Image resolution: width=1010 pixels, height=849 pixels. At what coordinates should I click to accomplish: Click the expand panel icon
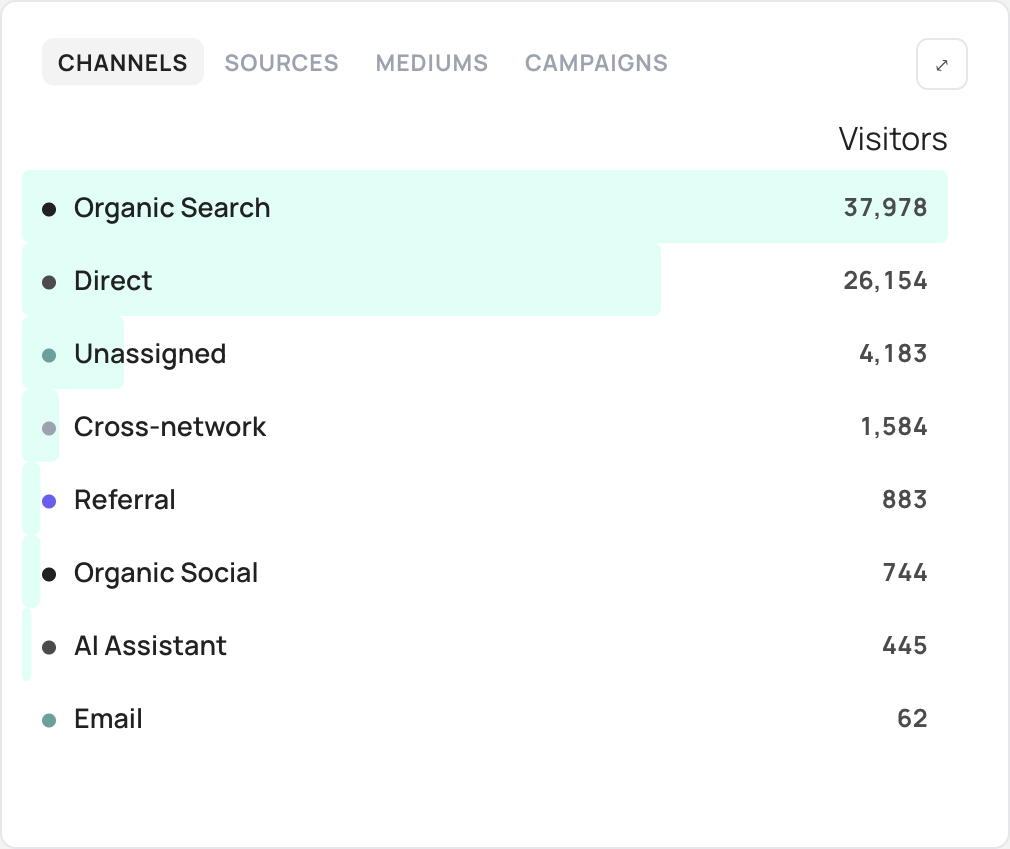click(x=941, y=64)
